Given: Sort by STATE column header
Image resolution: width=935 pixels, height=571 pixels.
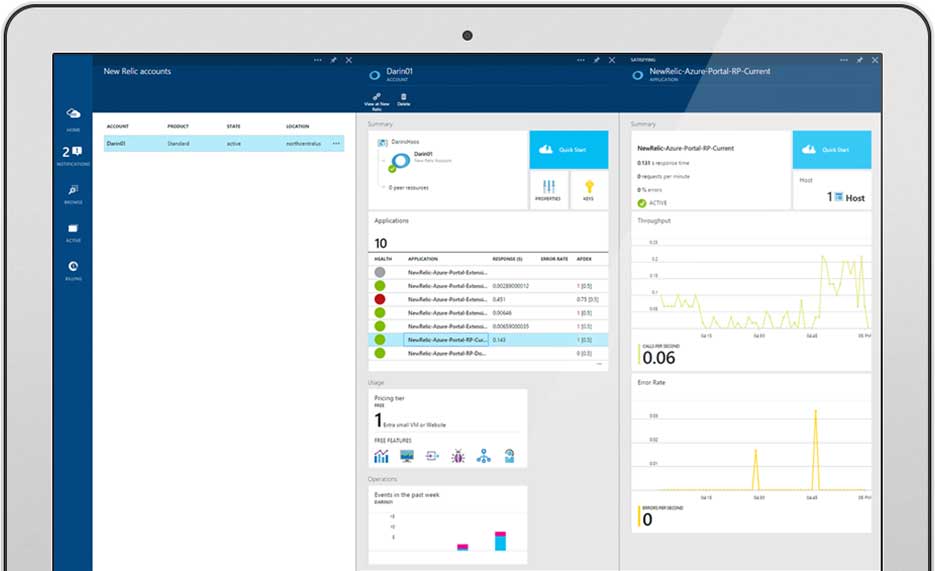Looking at the screenshot, I should click(233, 126).
